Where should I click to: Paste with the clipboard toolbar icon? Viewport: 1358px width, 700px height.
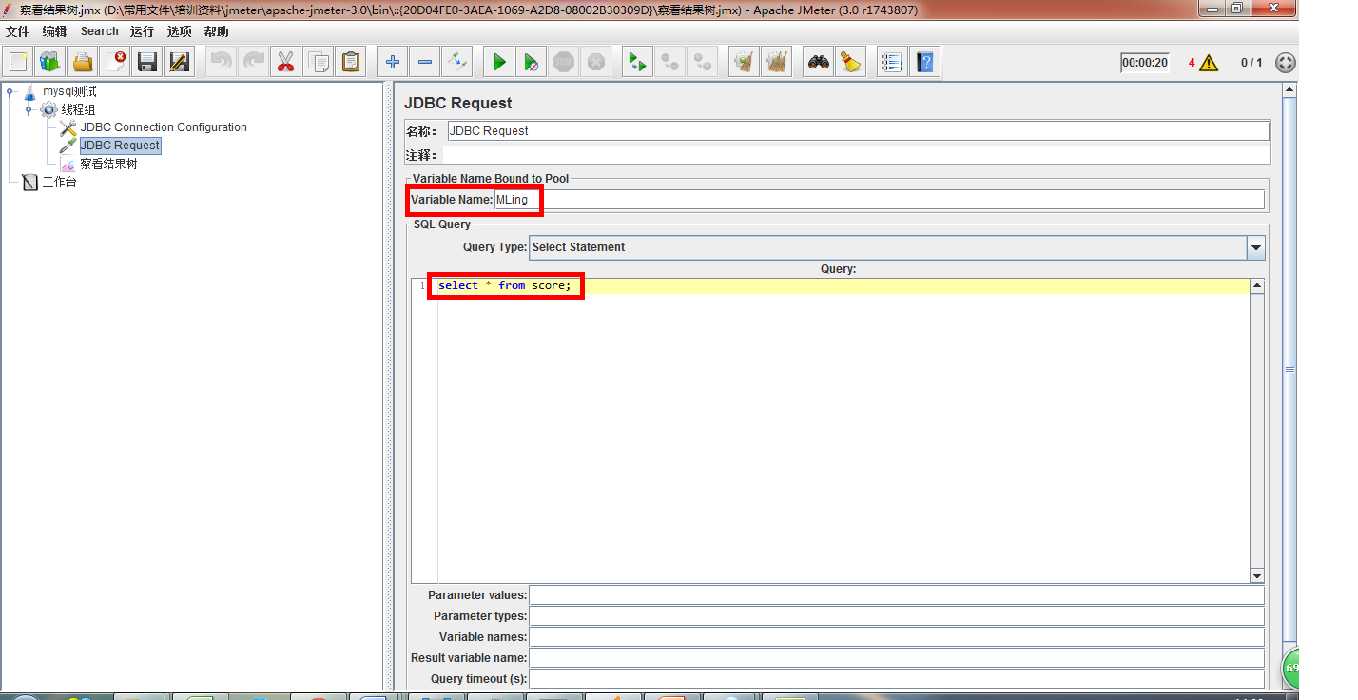click(x=351, y=62)
